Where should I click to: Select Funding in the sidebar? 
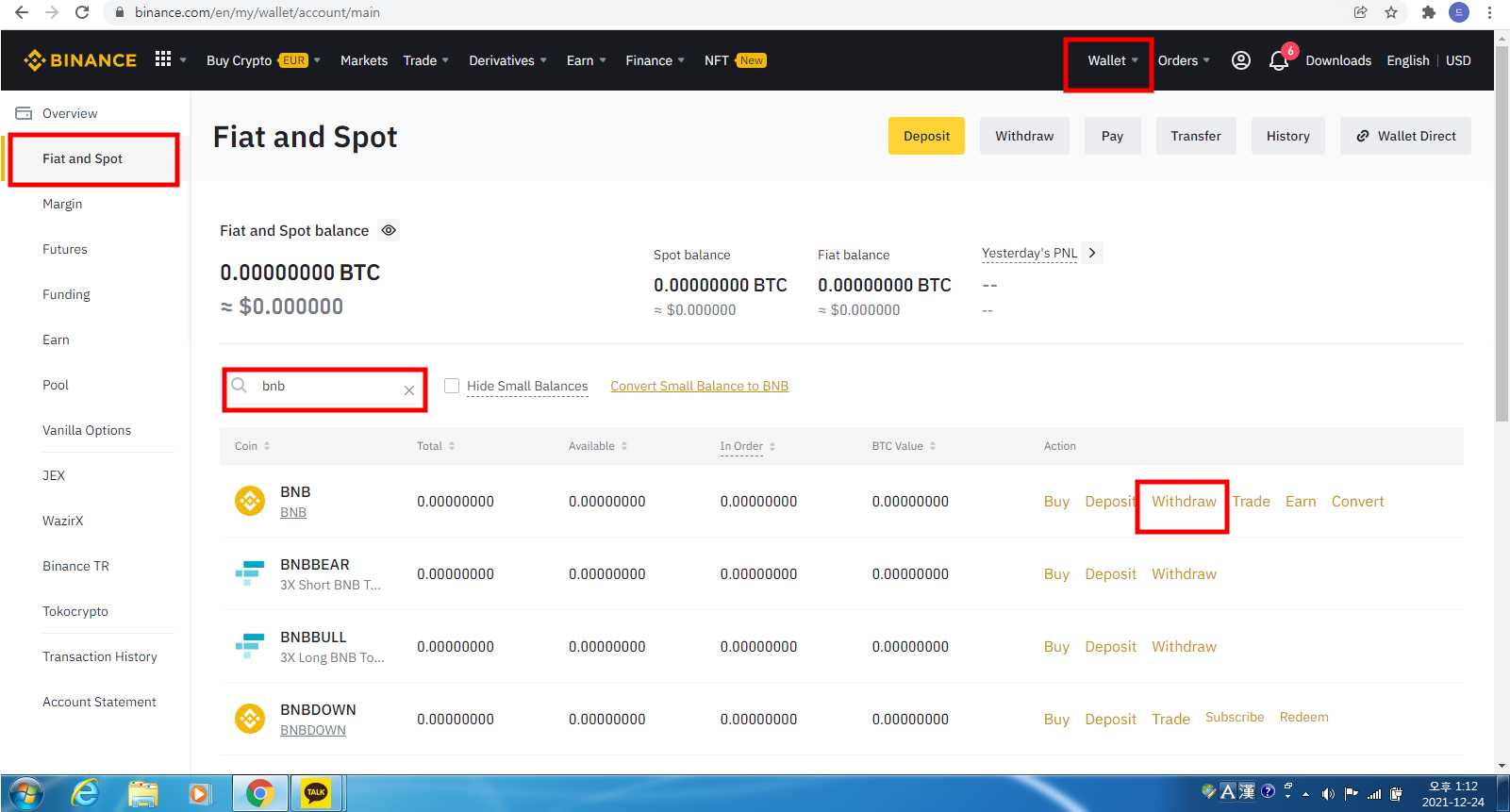coord(66,294)
